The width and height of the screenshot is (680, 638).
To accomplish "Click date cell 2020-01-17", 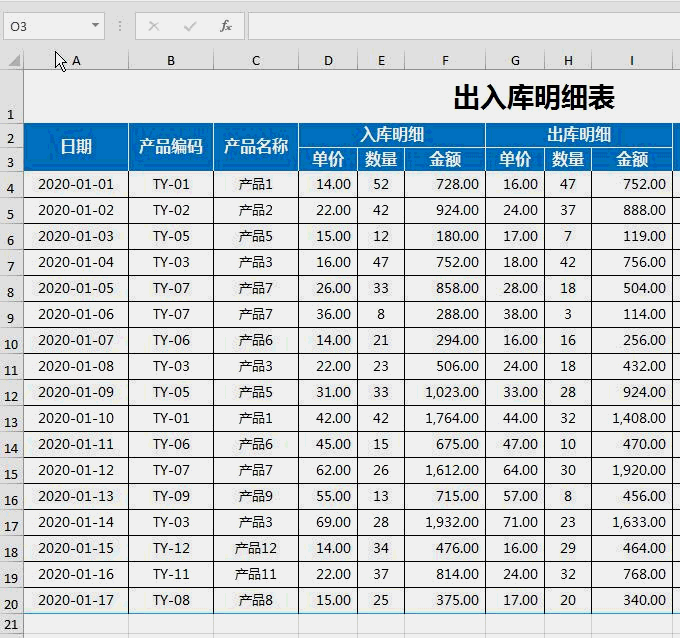I will pyautogui.click(x=76, y=600).
